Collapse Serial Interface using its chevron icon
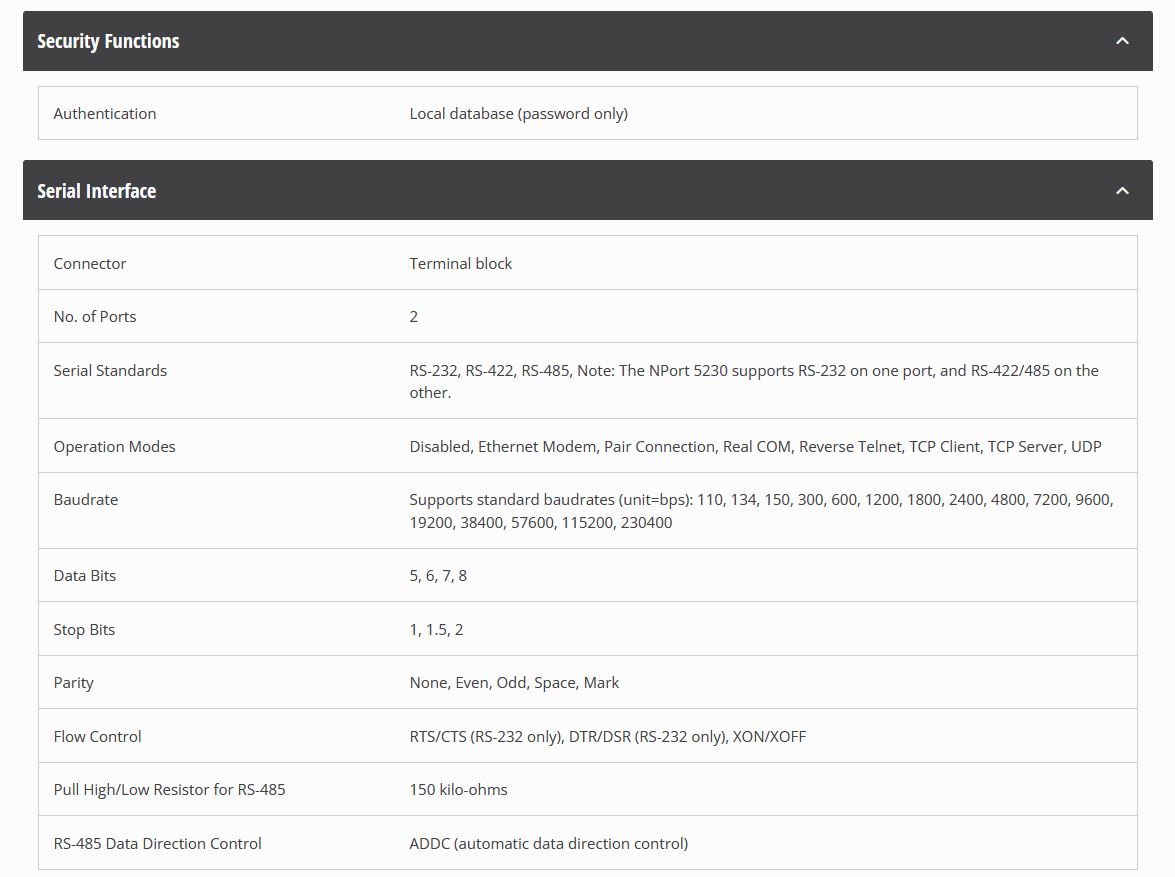The width and height of the screenshot is (1175, 877). [x=1122, y=190]
